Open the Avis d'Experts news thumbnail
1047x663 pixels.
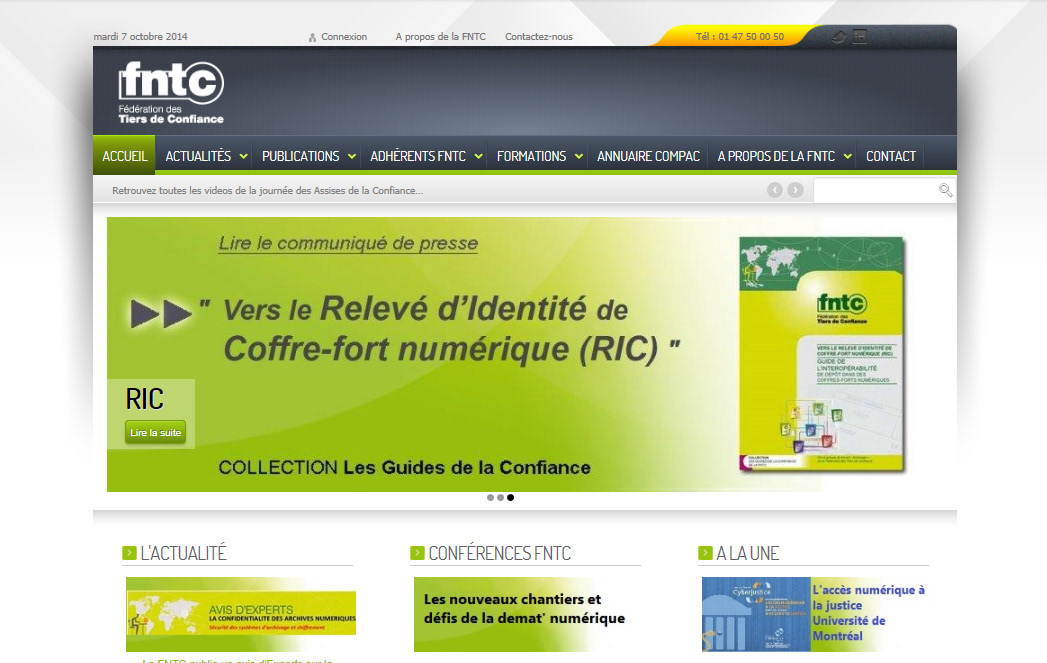point(241,614)
